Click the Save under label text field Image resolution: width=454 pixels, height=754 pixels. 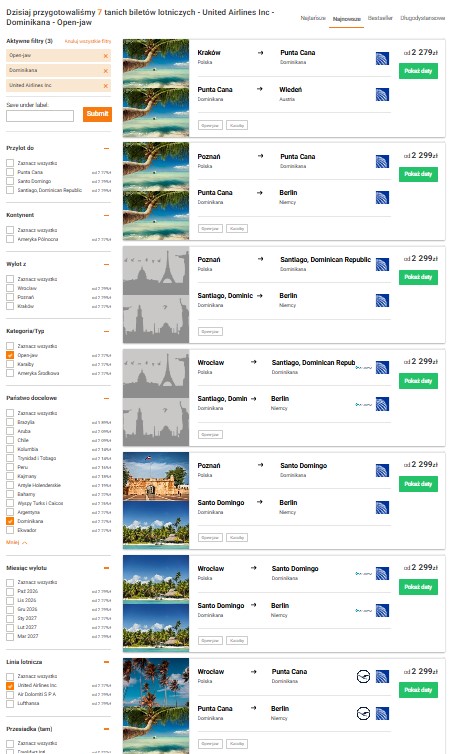[40, 116]
